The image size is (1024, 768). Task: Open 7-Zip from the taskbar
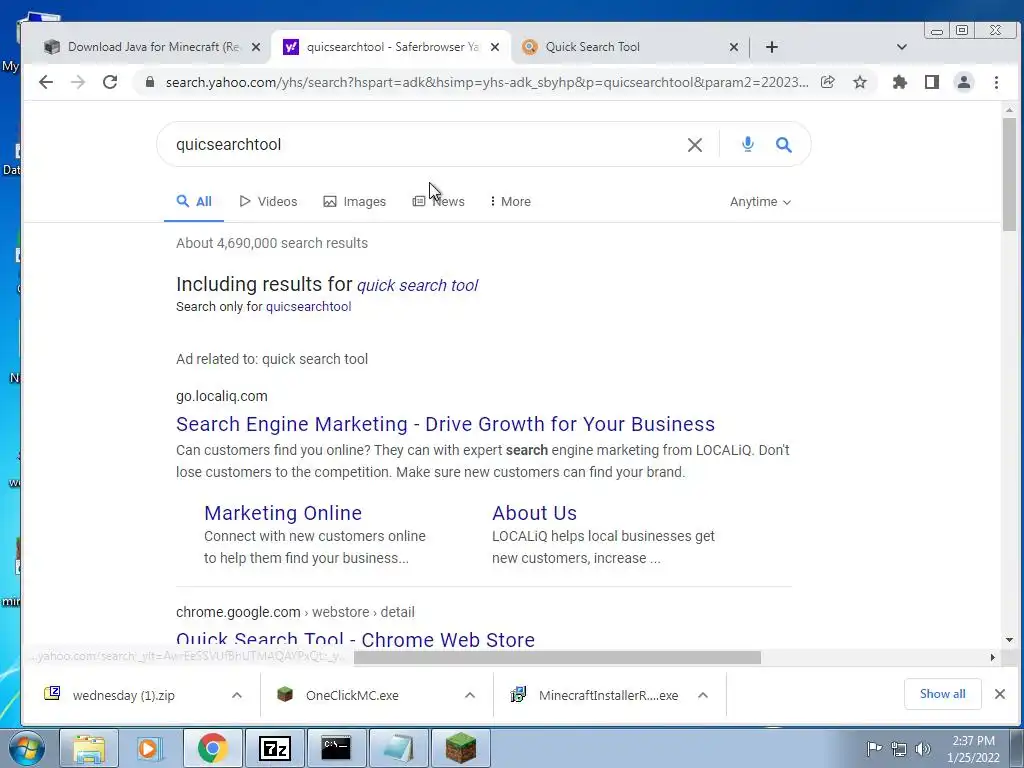274,748
